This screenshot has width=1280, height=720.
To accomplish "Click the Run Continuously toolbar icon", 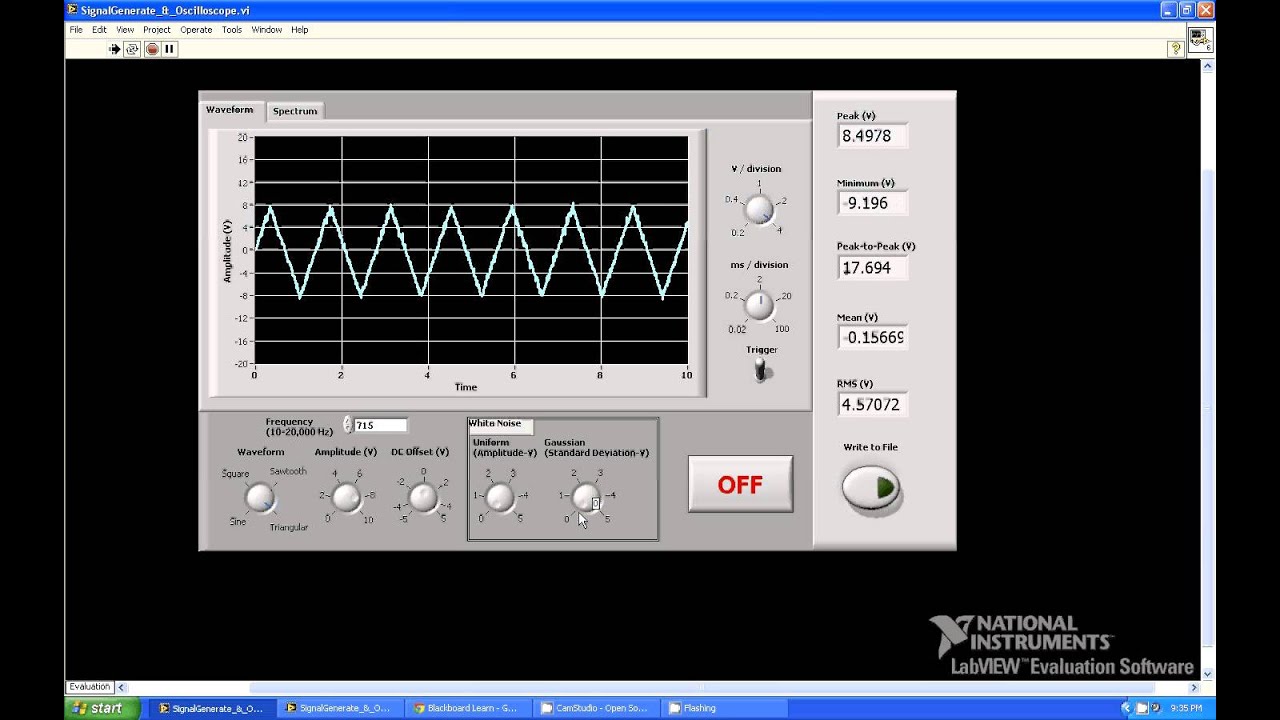I will click(132, 48).
